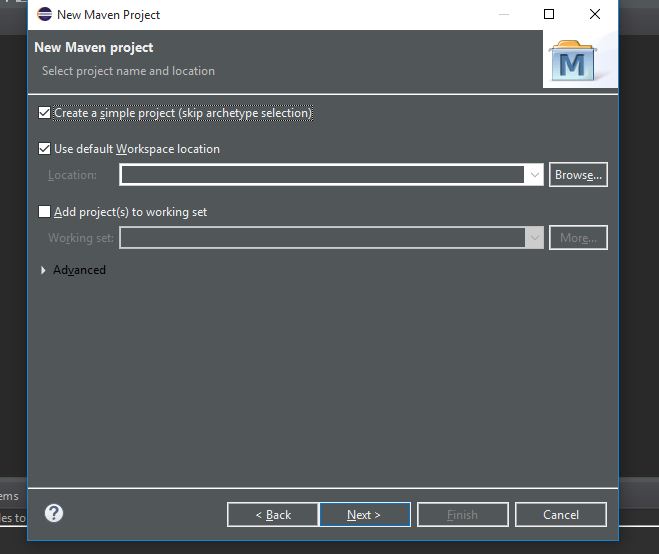Open help via question mark icon
The height and width of the screenshot is (554, 659).
(54, 513)
